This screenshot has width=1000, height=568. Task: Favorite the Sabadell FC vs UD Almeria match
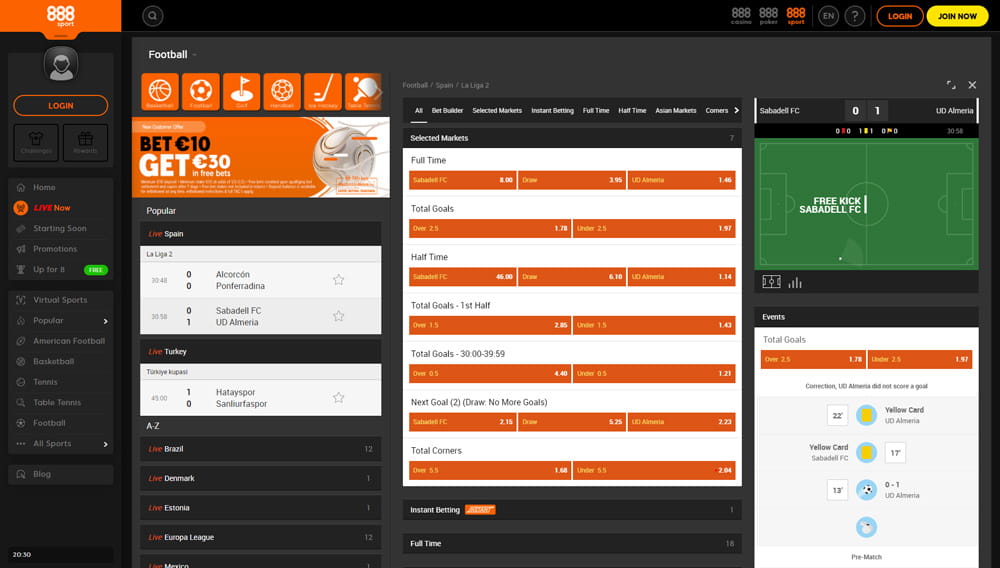coord(338,316)
